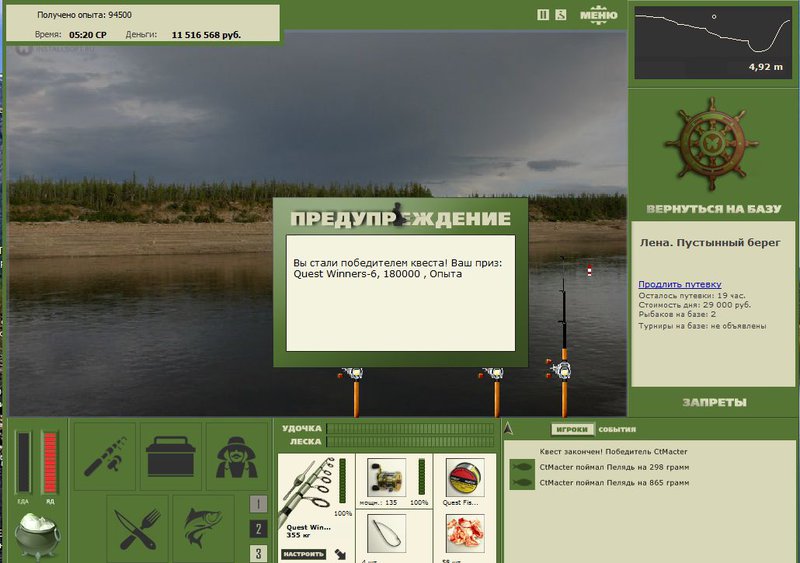Click the pause icon near МЕНЮ

543,15
